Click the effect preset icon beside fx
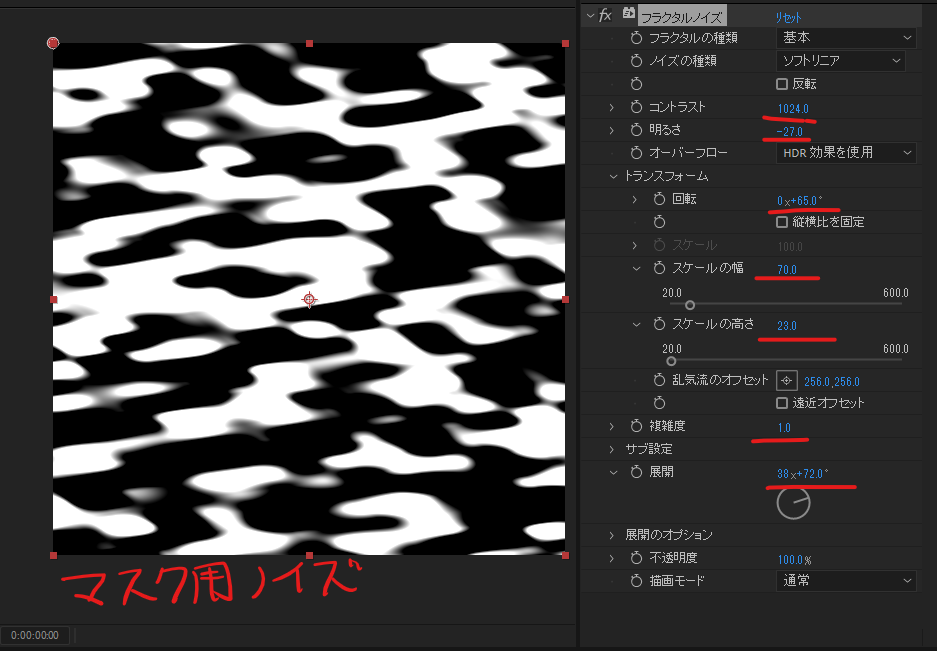Image resolution: width=937 pixels, height=651 pixels. point(629,13)
